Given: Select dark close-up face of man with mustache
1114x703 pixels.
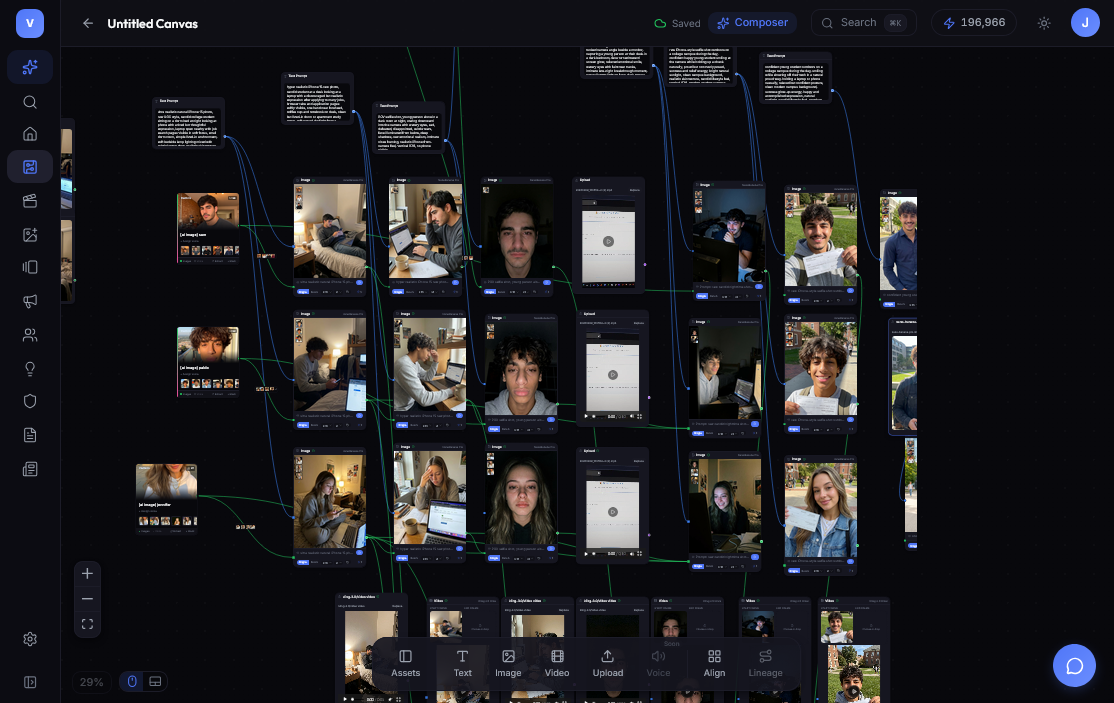Looking at the screenshot, I should point(517,232).
